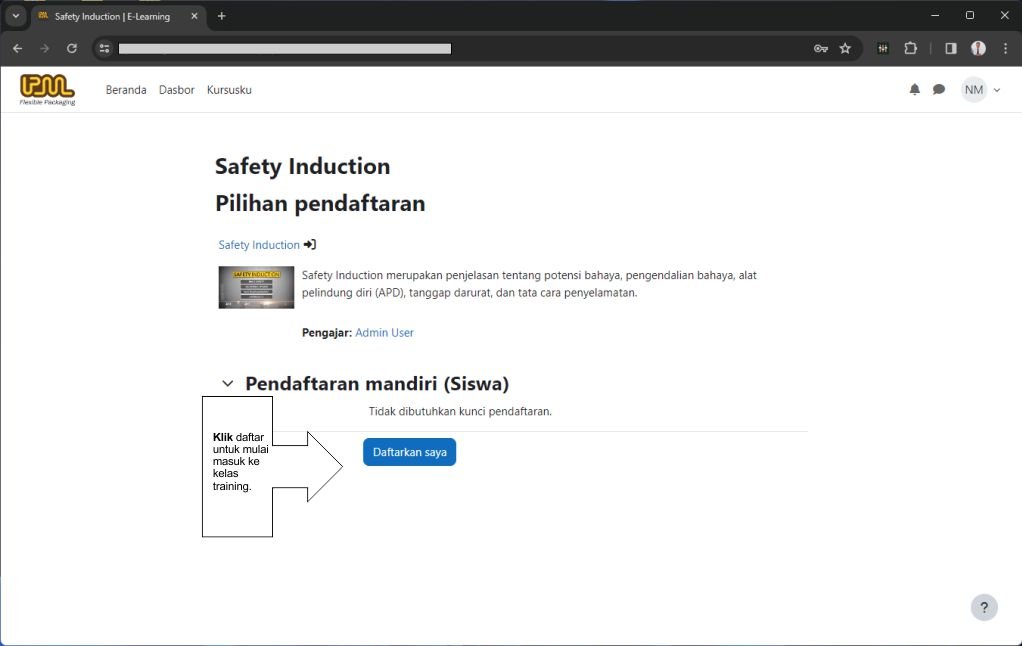The height and width of the screenshot is (646, 1022).
Task: Click the Daftarkan saya button
Action: pos(409,452)
